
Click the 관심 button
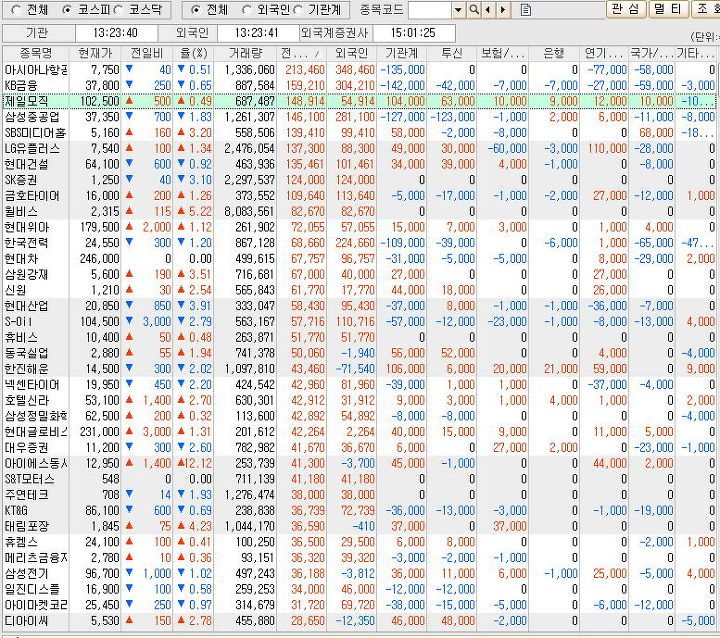point(626,9)
